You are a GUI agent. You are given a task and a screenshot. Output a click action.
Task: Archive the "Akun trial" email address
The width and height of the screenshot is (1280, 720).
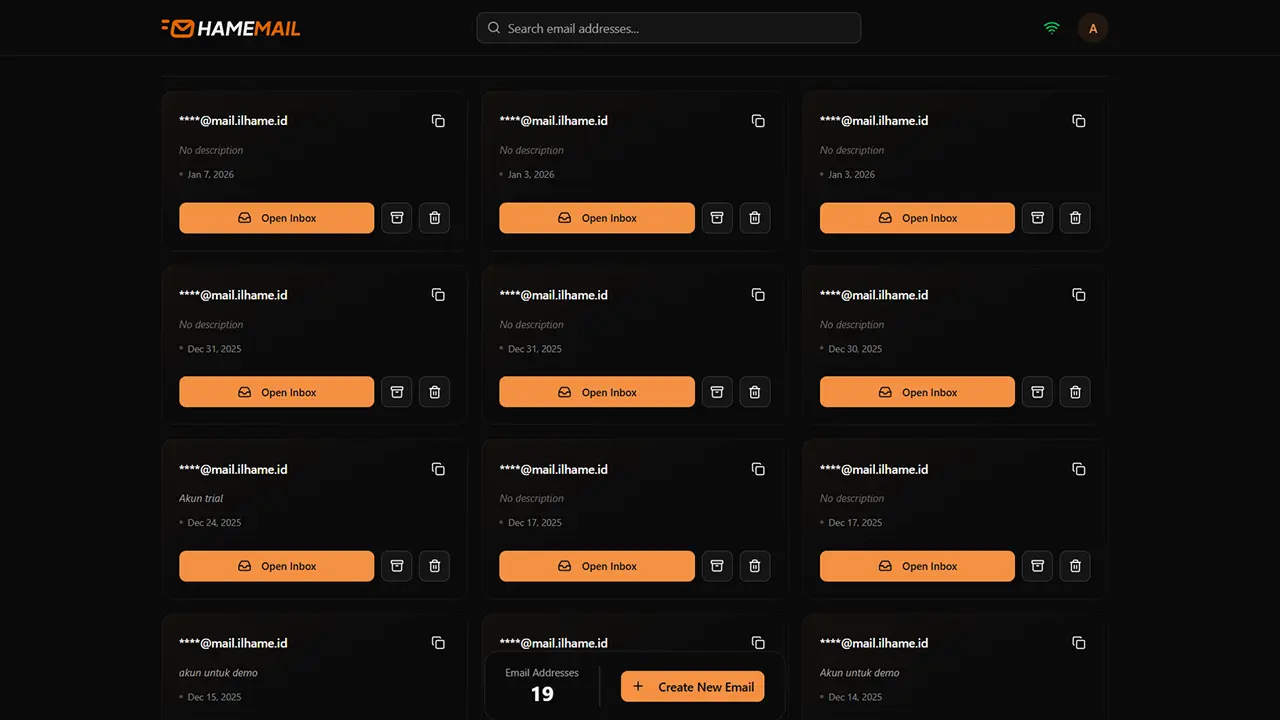coord(396,565)
